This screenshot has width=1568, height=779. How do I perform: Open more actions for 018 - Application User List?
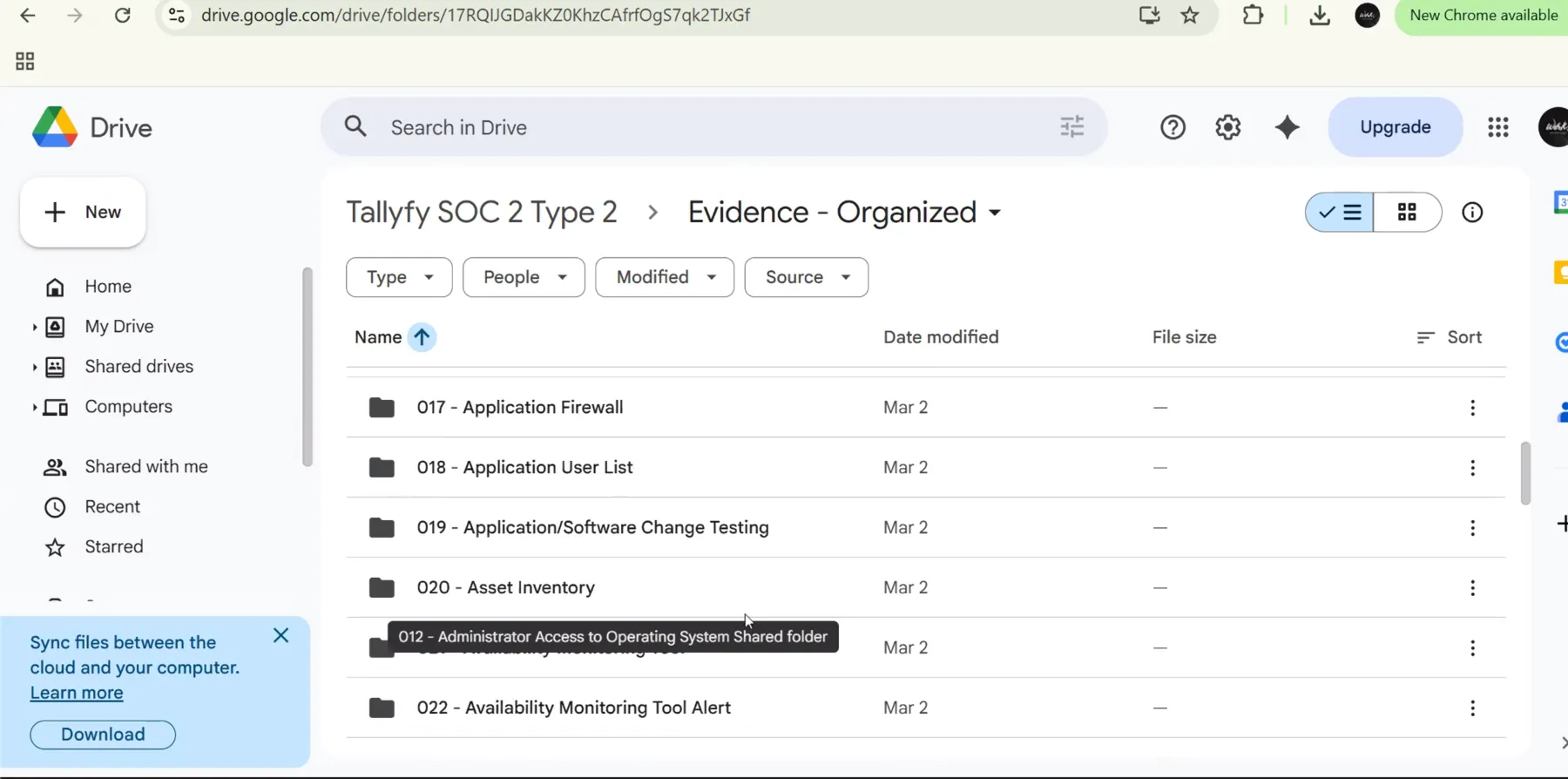1473,468
